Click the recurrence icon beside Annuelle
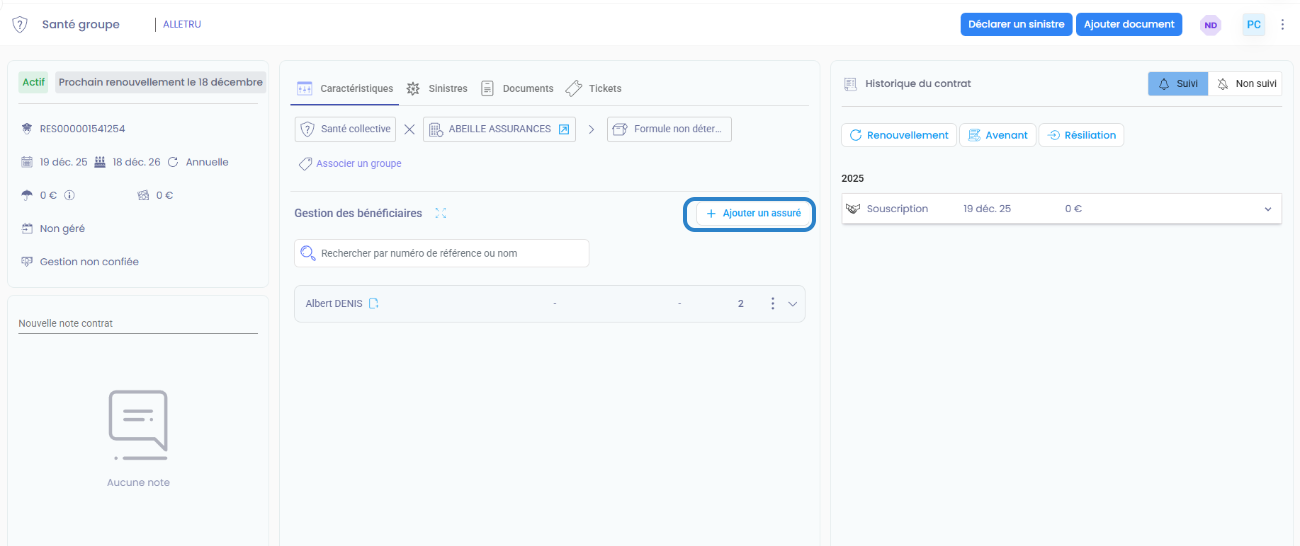 tap(173, 162)
